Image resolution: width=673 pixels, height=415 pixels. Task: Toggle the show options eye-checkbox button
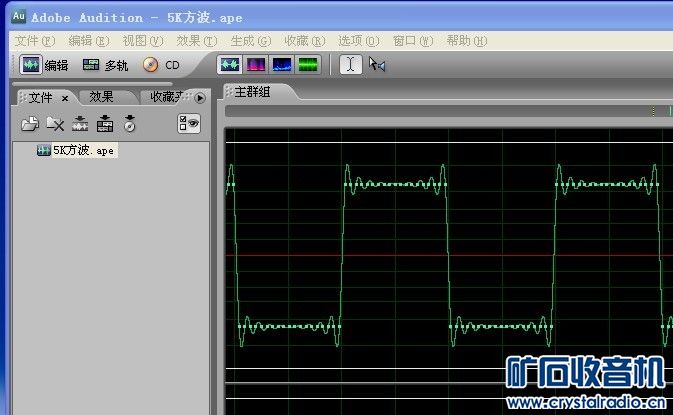click(189, 124)
